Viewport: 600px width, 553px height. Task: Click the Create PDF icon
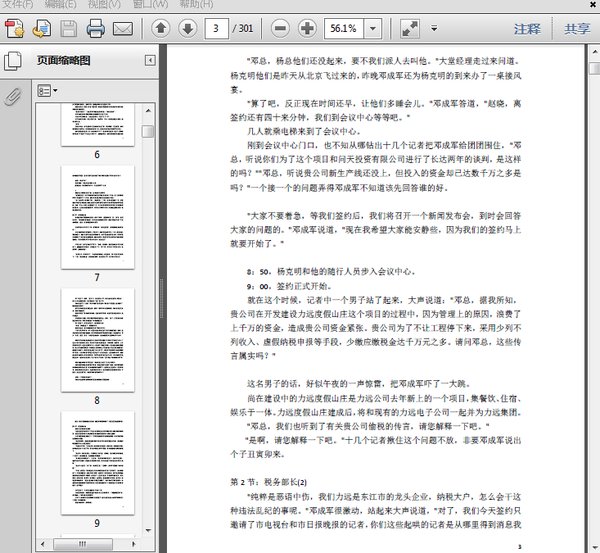pyautogui.click(x=15, y=29)
